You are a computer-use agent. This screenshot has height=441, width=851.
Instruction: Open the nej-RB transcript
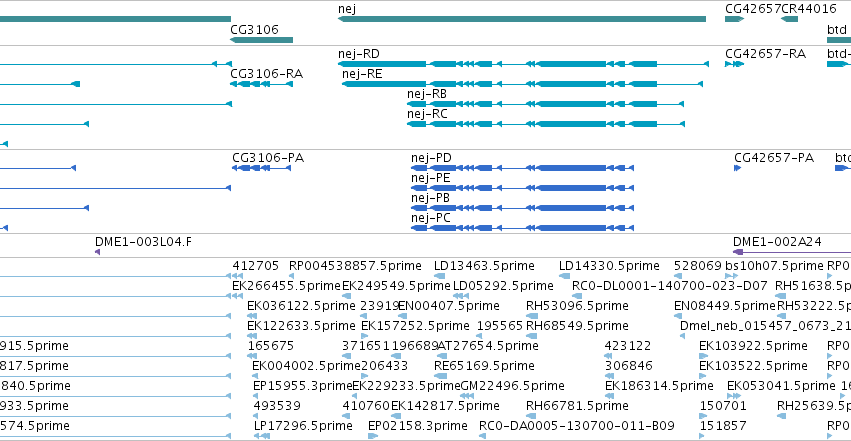545,104
